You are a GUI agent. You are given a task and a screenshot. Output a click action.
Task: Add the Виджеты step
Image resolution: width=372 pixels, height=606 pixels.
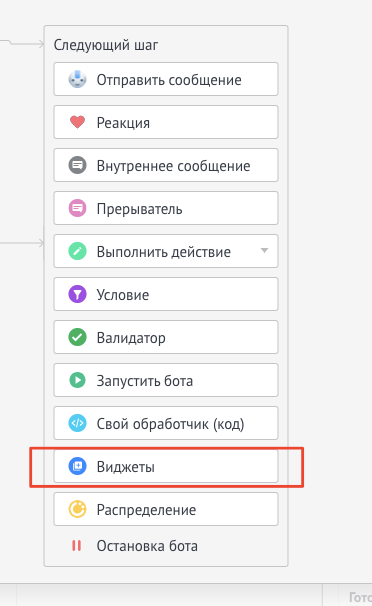click(x=166, y=466)
